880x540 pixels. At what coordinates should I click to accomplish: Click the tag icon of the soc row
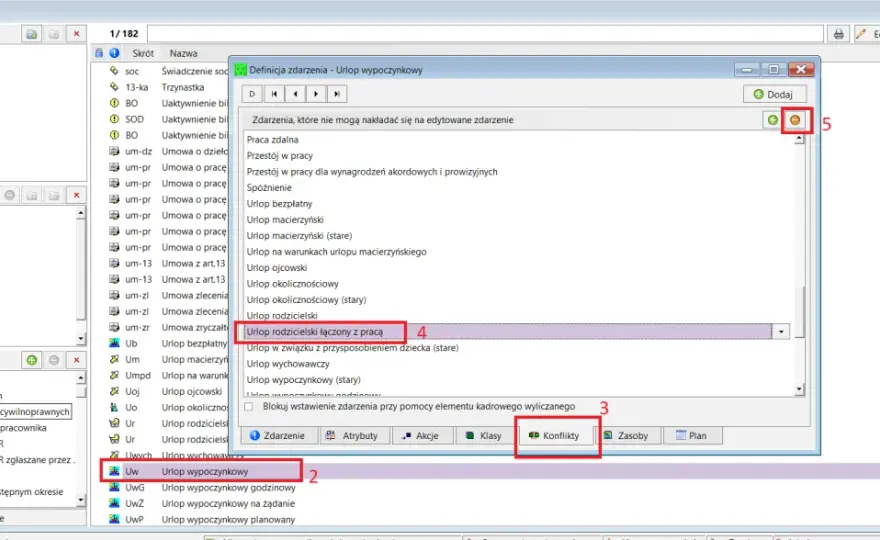coord(114,71)
